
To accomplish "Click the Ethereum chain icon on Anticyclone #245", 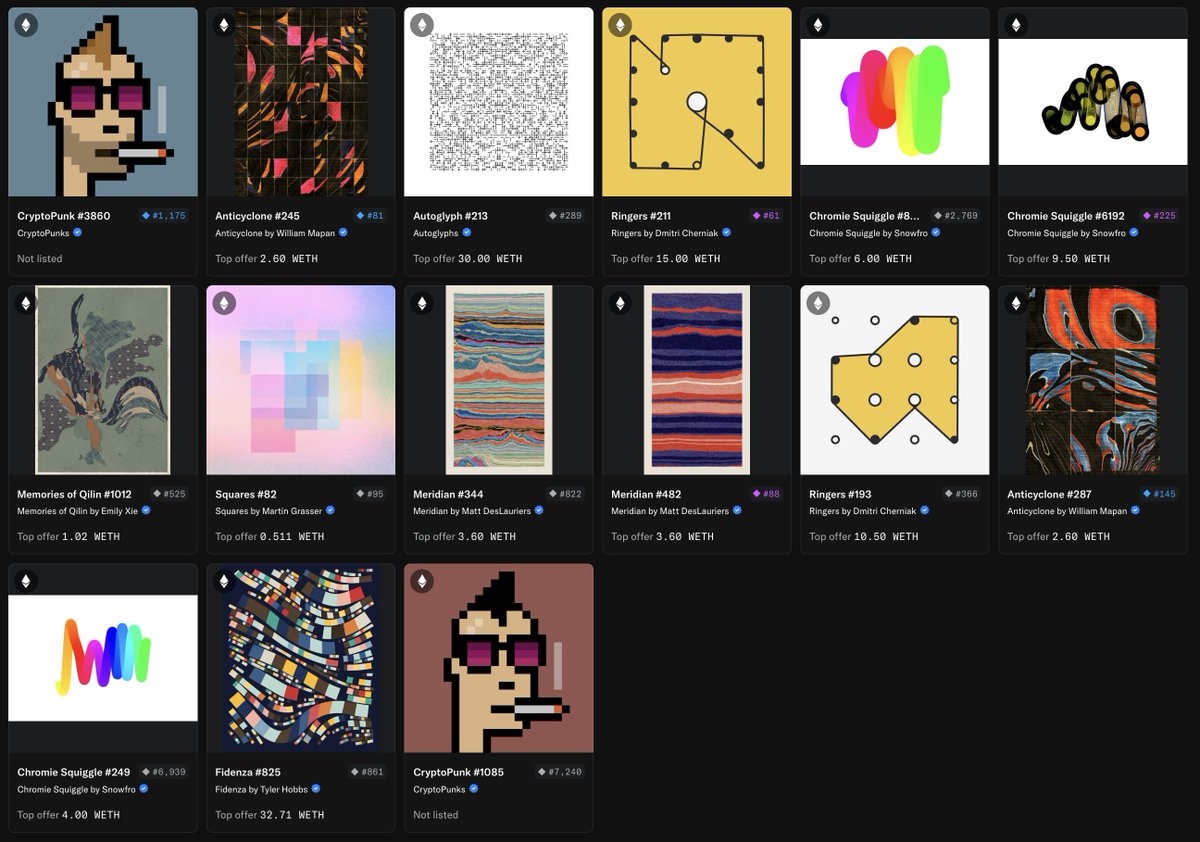I will [x=224, y=25].
